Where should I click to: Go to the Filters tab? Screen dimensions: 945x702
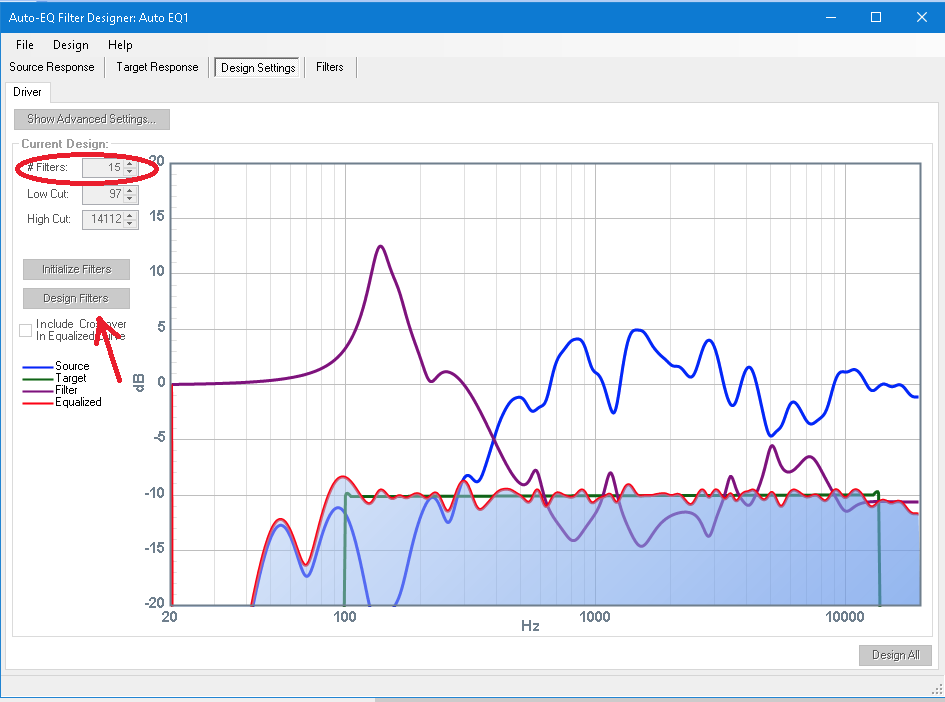pos(329,68)
